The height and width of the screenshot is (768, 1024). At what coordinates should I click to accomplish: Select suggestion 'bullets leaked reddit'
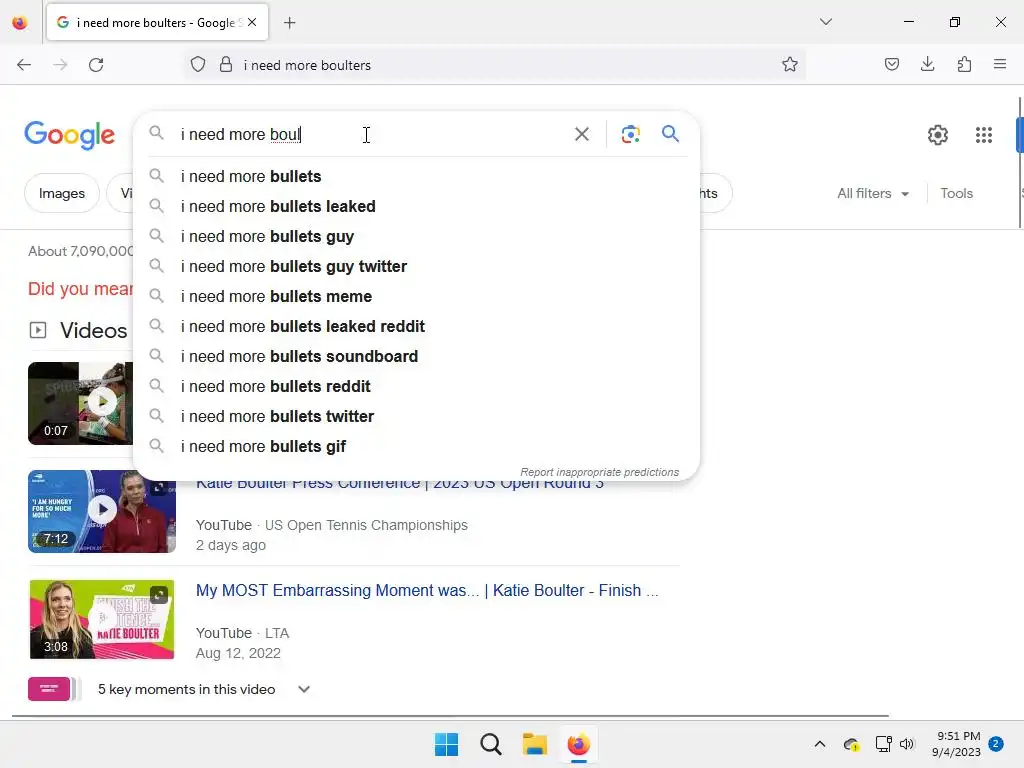pos(416,327)
